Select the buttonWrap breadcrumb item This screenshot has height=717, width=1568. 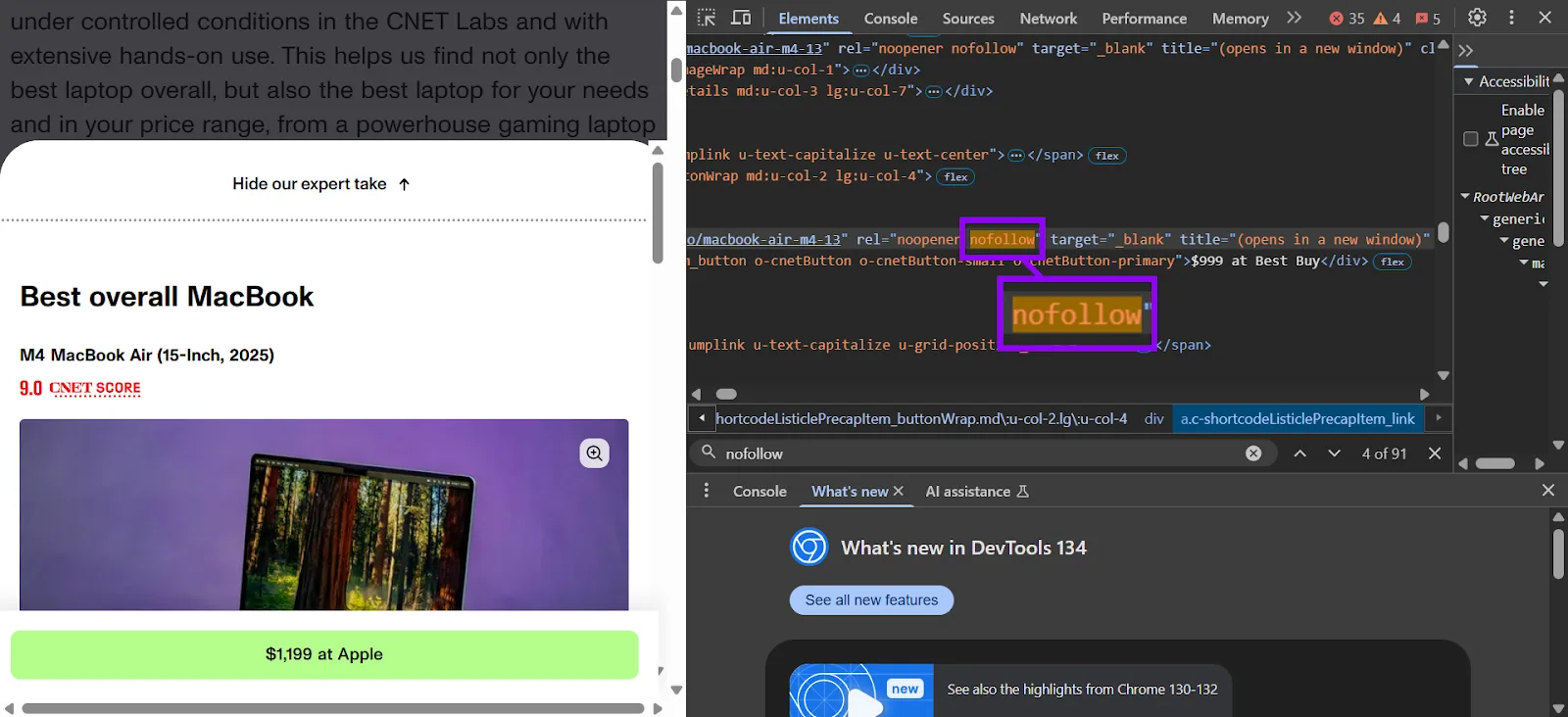(x=922, y=418)
